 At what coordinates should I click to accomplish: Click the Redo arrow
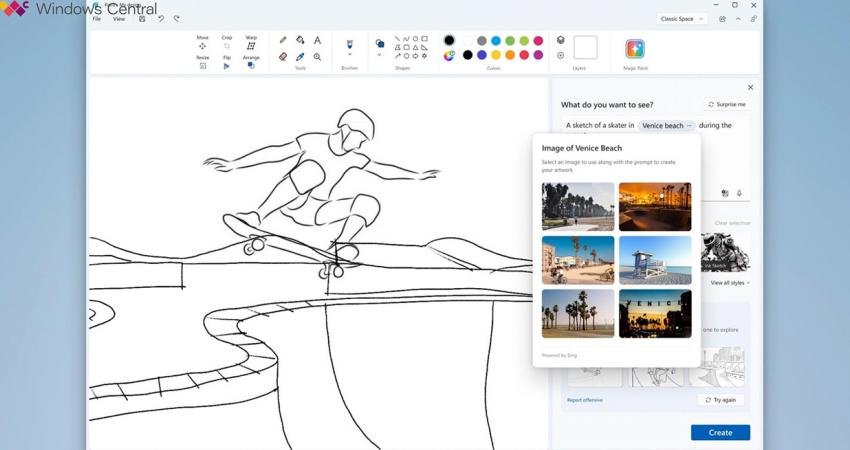pyautogui.click(x=176, y=18)
